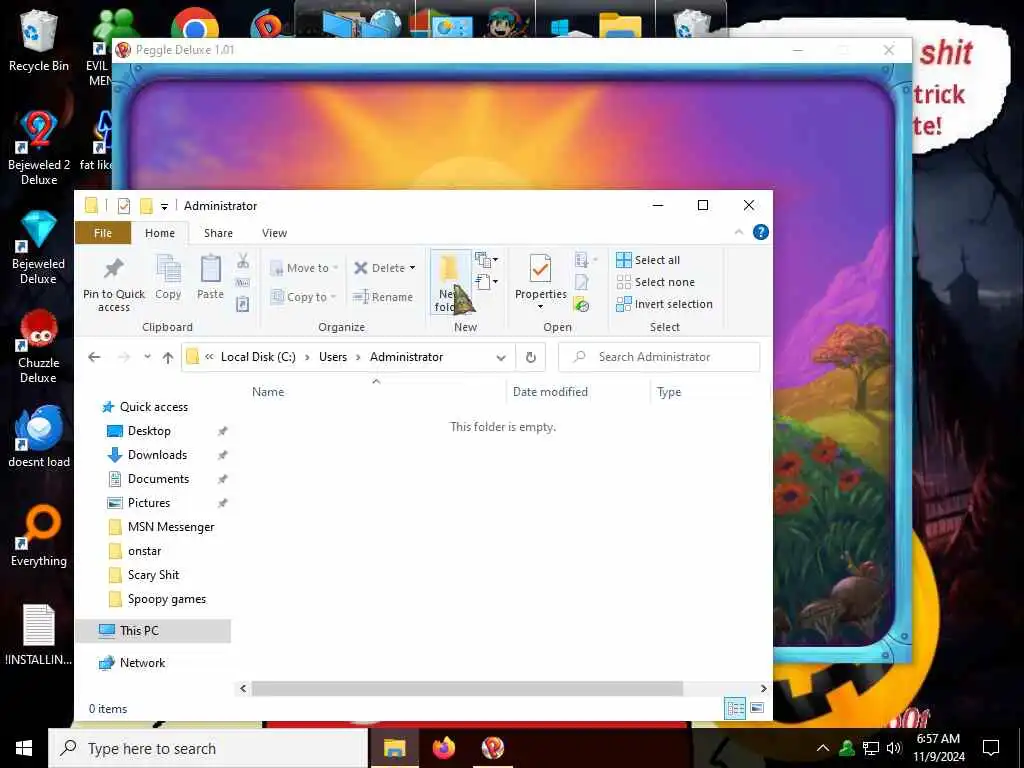Image resolution: width=1024 pixels, height=768 pixels.
Task: Click the History icon in Open group
Action: point(581,305)
